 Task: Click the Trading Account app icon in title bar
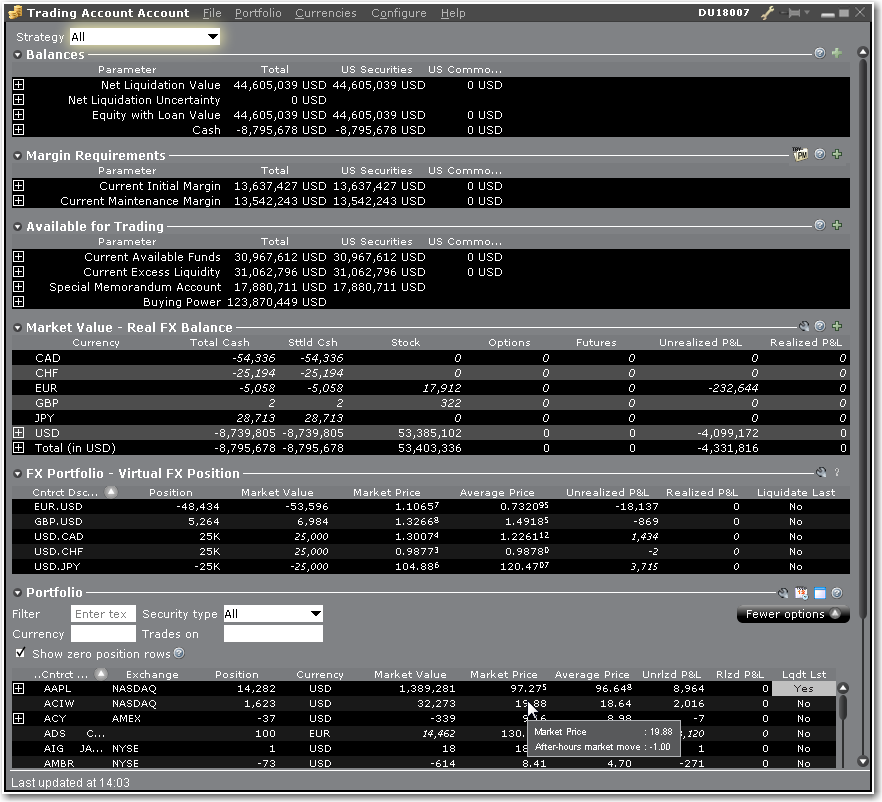click(x=16, y=12)
